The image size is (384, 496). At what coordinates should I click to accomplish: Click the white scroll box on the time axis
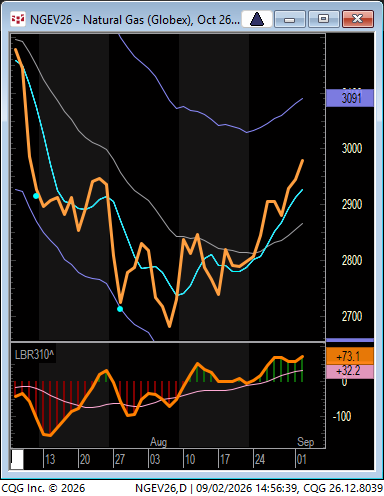[17, 459]
